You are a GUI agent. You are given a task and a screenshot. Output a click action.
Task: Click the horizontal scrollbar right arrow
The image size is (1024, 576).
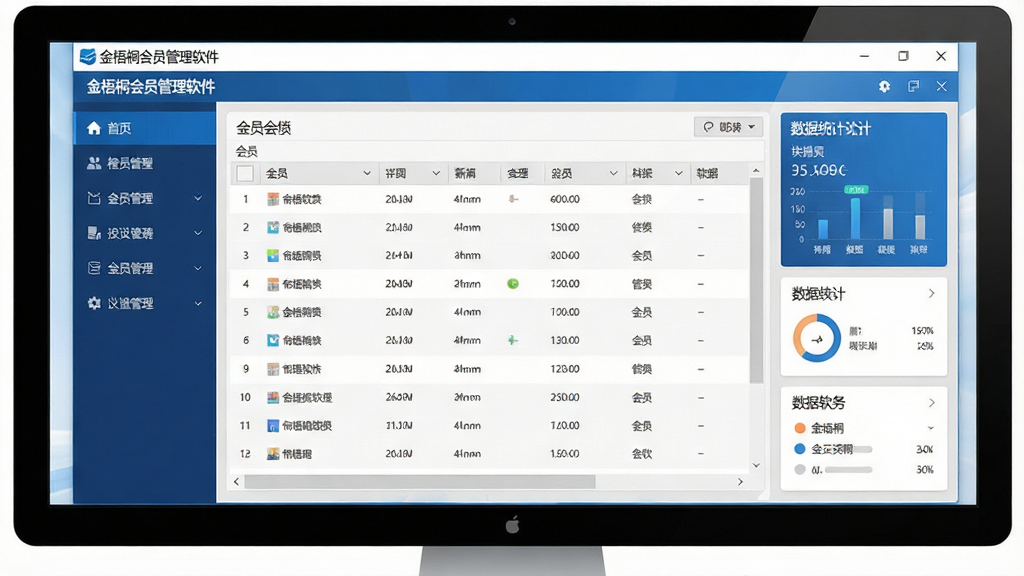[740, 482]
